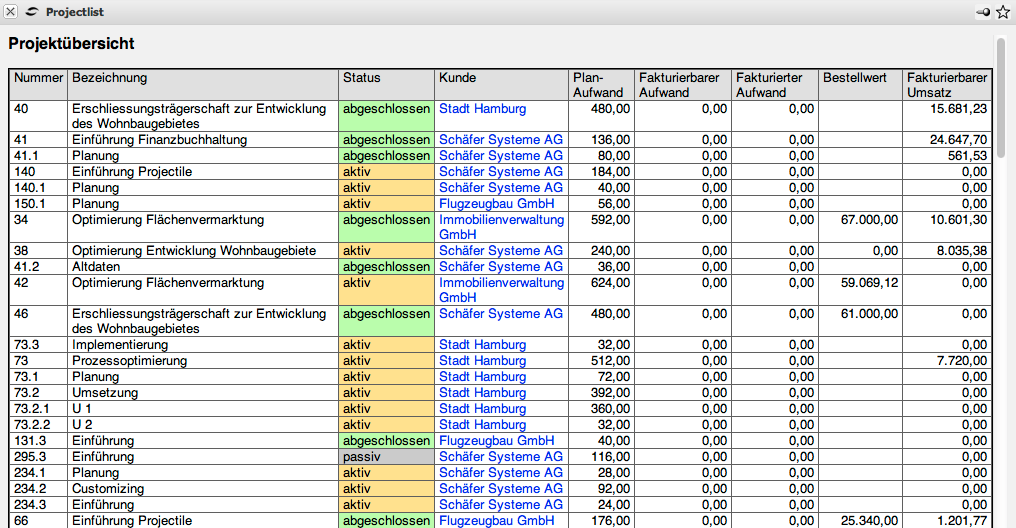The height and width of the screenshot is (528, 1016).
Task: Click the Bezeichnung column header
Action: [x=110, y=78]
